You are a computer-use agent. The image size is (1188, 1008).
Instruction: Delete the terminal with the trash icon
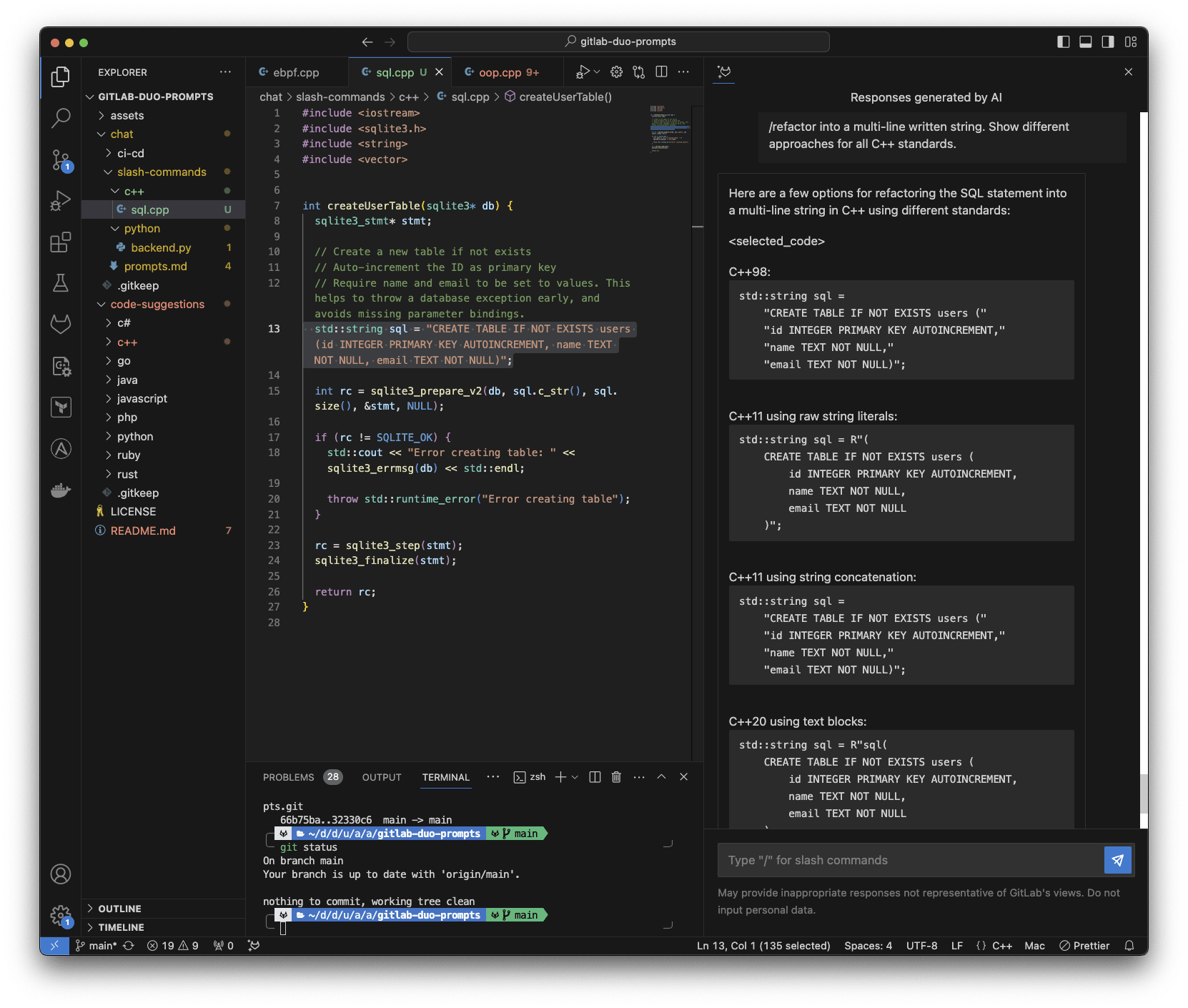(616, 777)
